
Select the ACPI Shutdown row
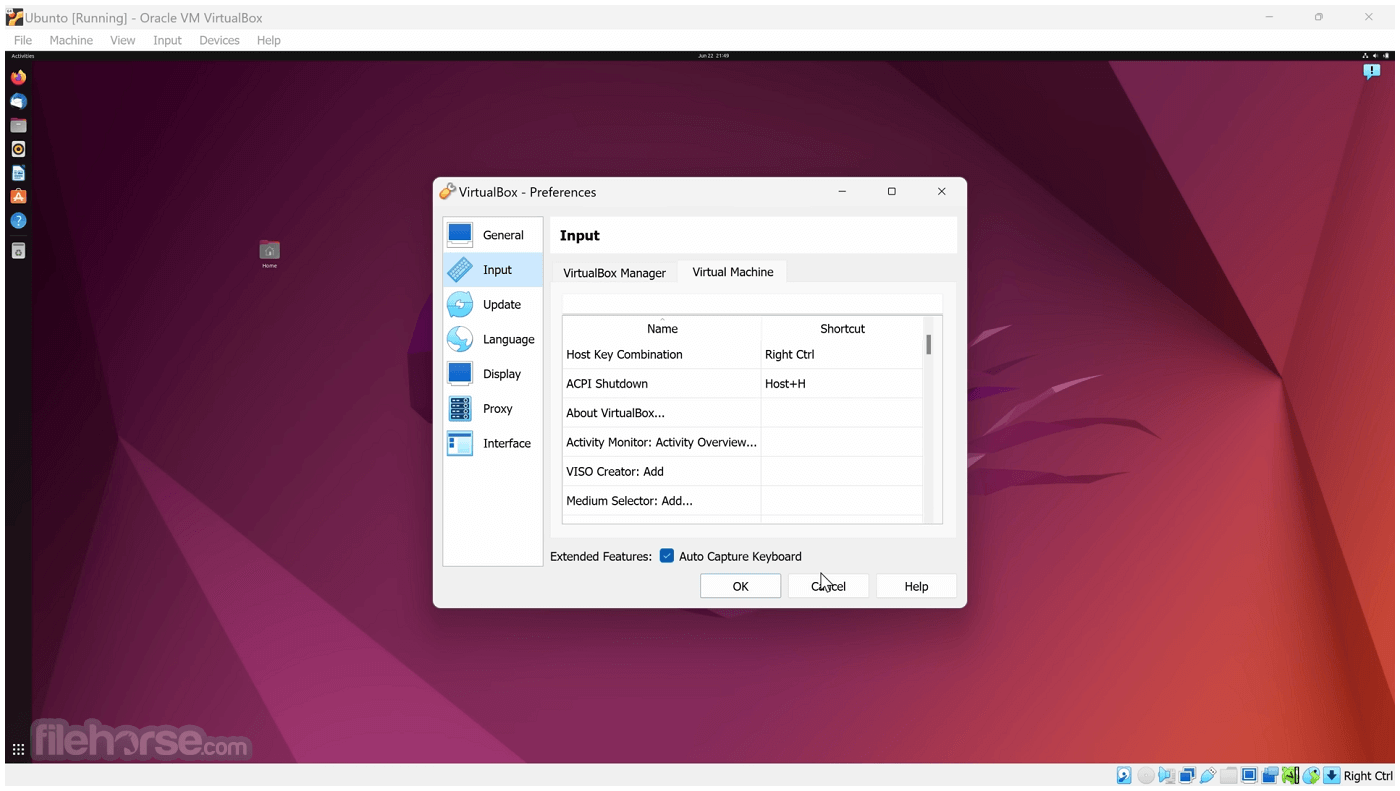(742, 383)
